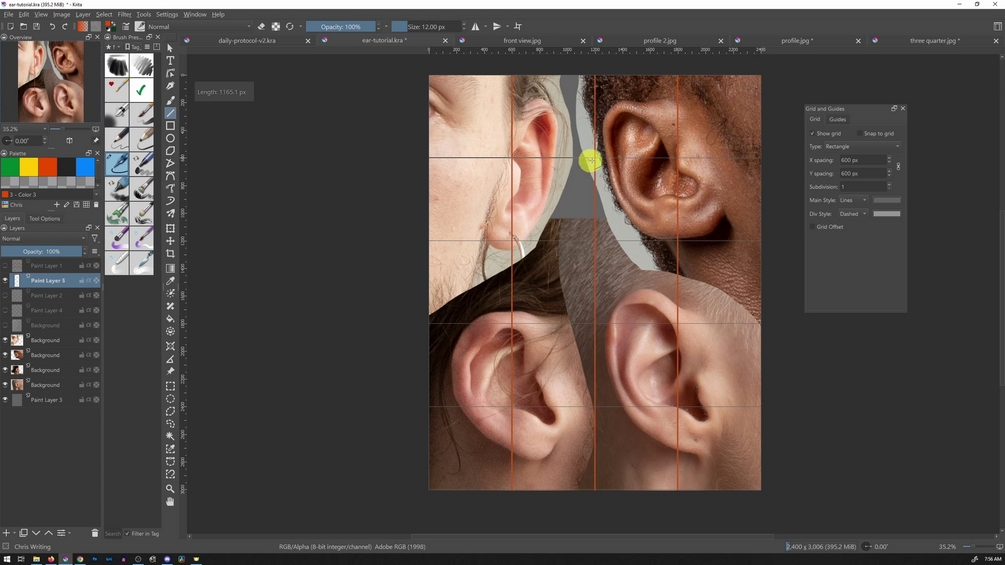Viewport: 1005px width, 565px height.
Task: Pick the Move tool in toolbox
Action: pos(170,241)
